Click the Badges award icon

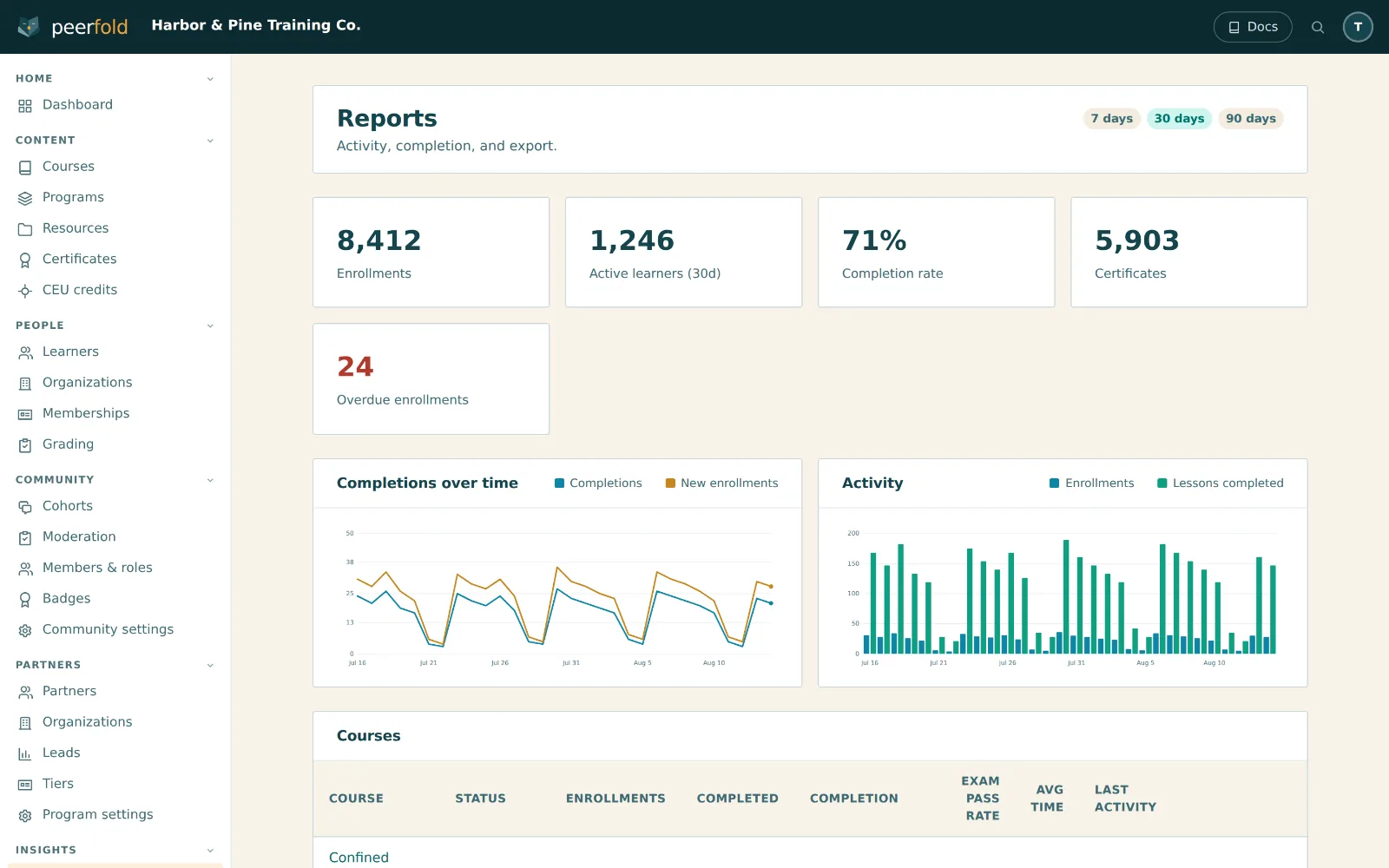coord(25,599)
